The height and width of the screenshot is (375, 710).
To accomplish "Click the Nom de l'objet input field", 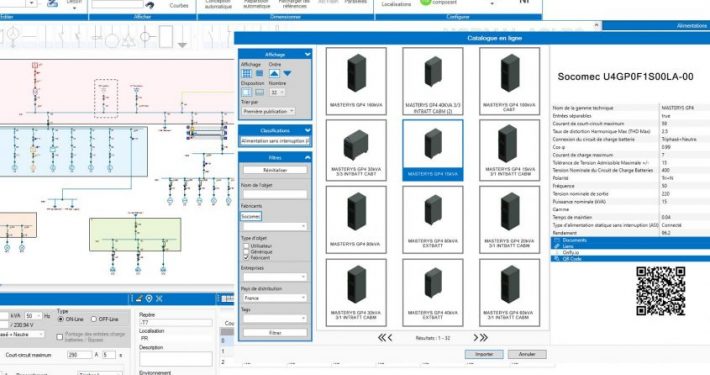I will pos(275,194).
